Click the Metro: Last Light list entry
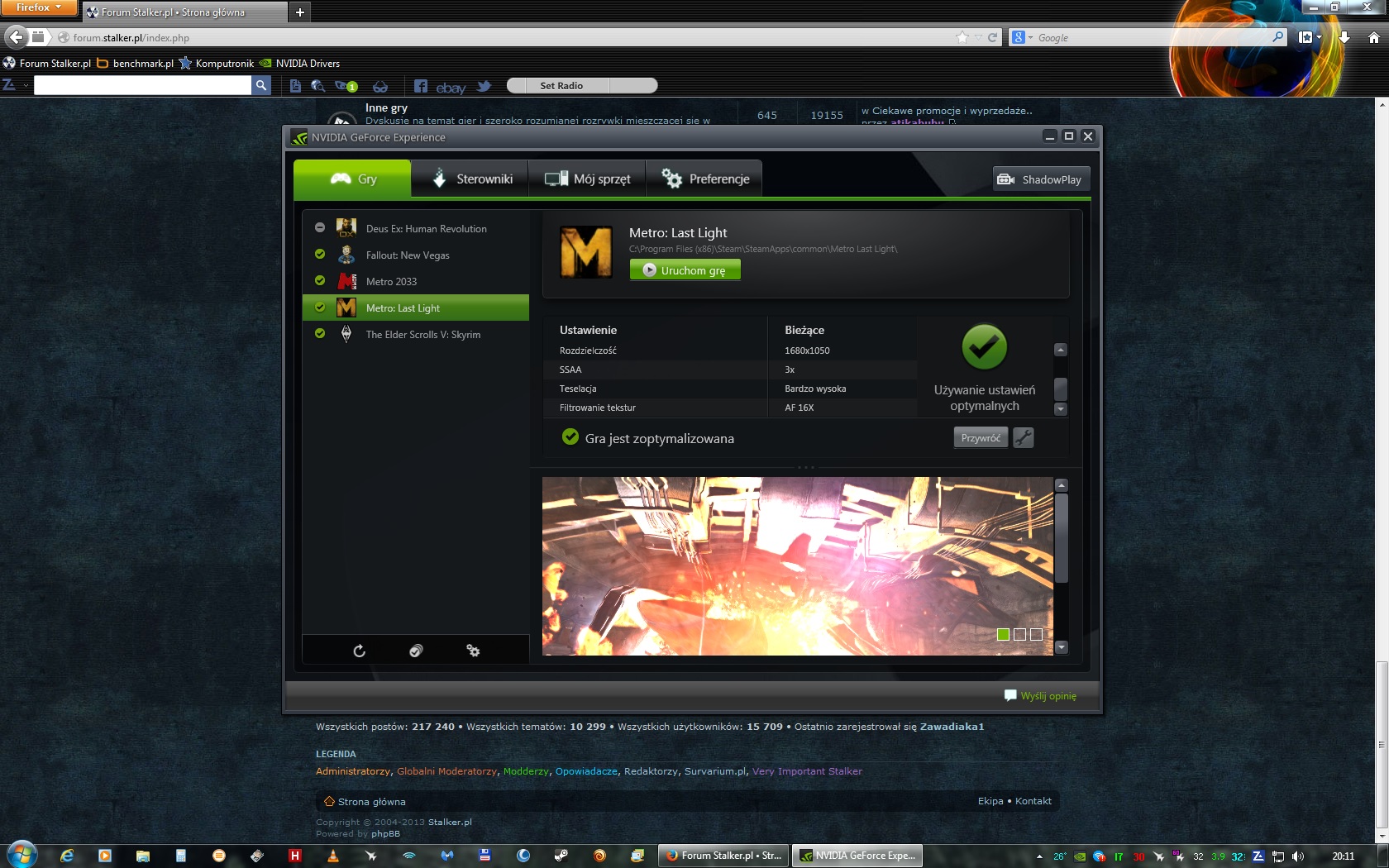Viewport: 1389px width, 868px height. pyautogui.click(x=416, y=308)
